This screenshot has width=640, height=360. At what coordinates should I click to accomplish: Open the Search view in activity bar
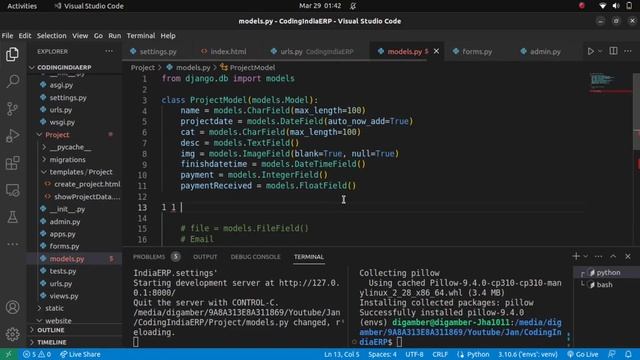(x=12, y=81)
